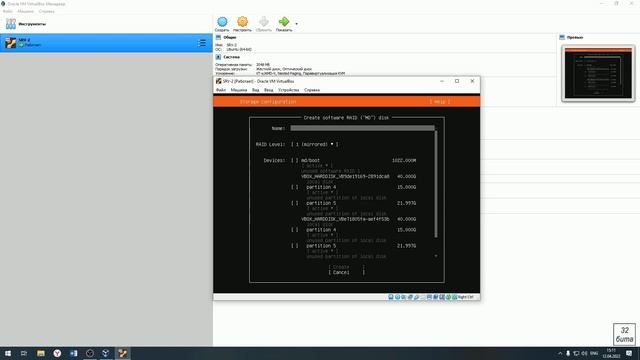Click the Storage configuration header text

[268, 102]
